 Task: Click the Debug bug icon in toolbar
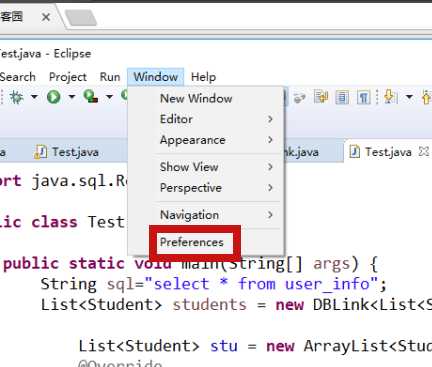coord(16,97)
